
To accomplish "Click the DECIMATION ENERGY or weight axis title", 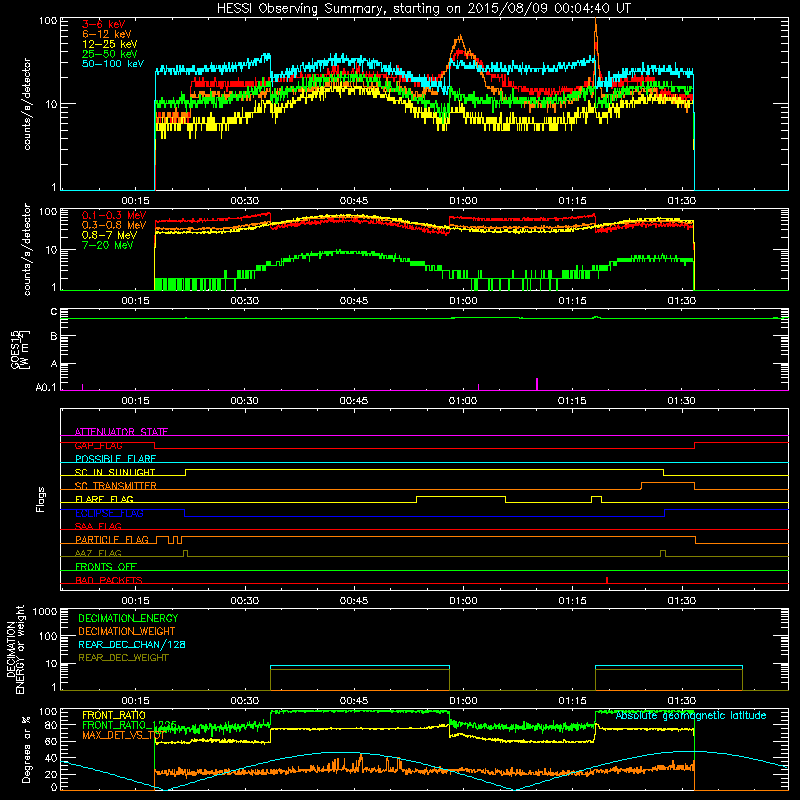I will tap(15, 649).
